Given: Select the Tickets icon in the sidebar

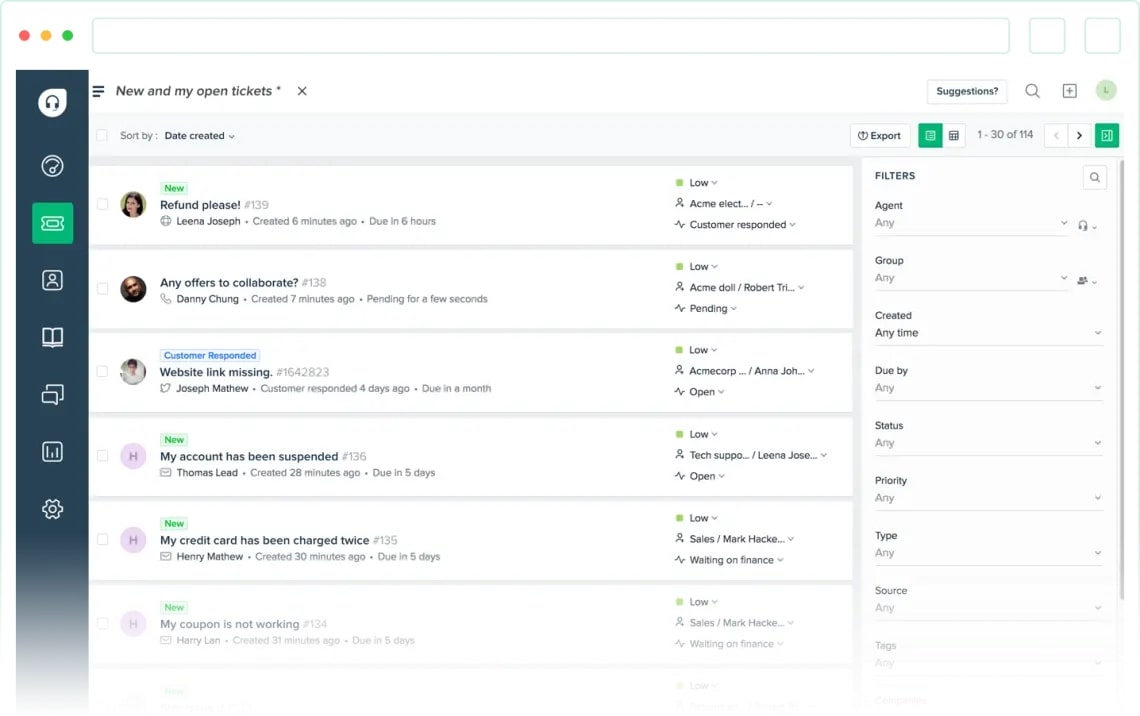Looking at the screenshot, I should point(51,223).
